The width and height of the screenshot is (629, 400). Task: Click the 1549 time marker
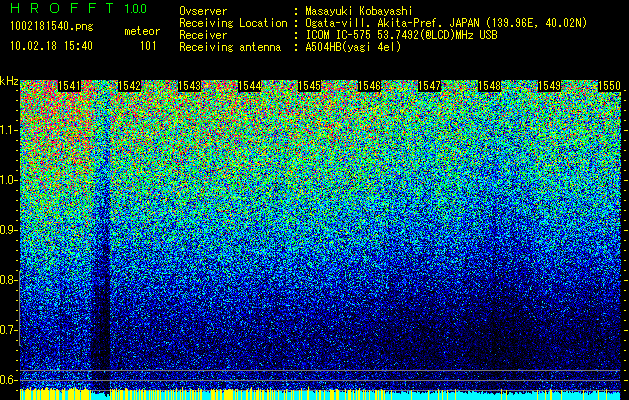pyautogui.click(x=549, y=86)
